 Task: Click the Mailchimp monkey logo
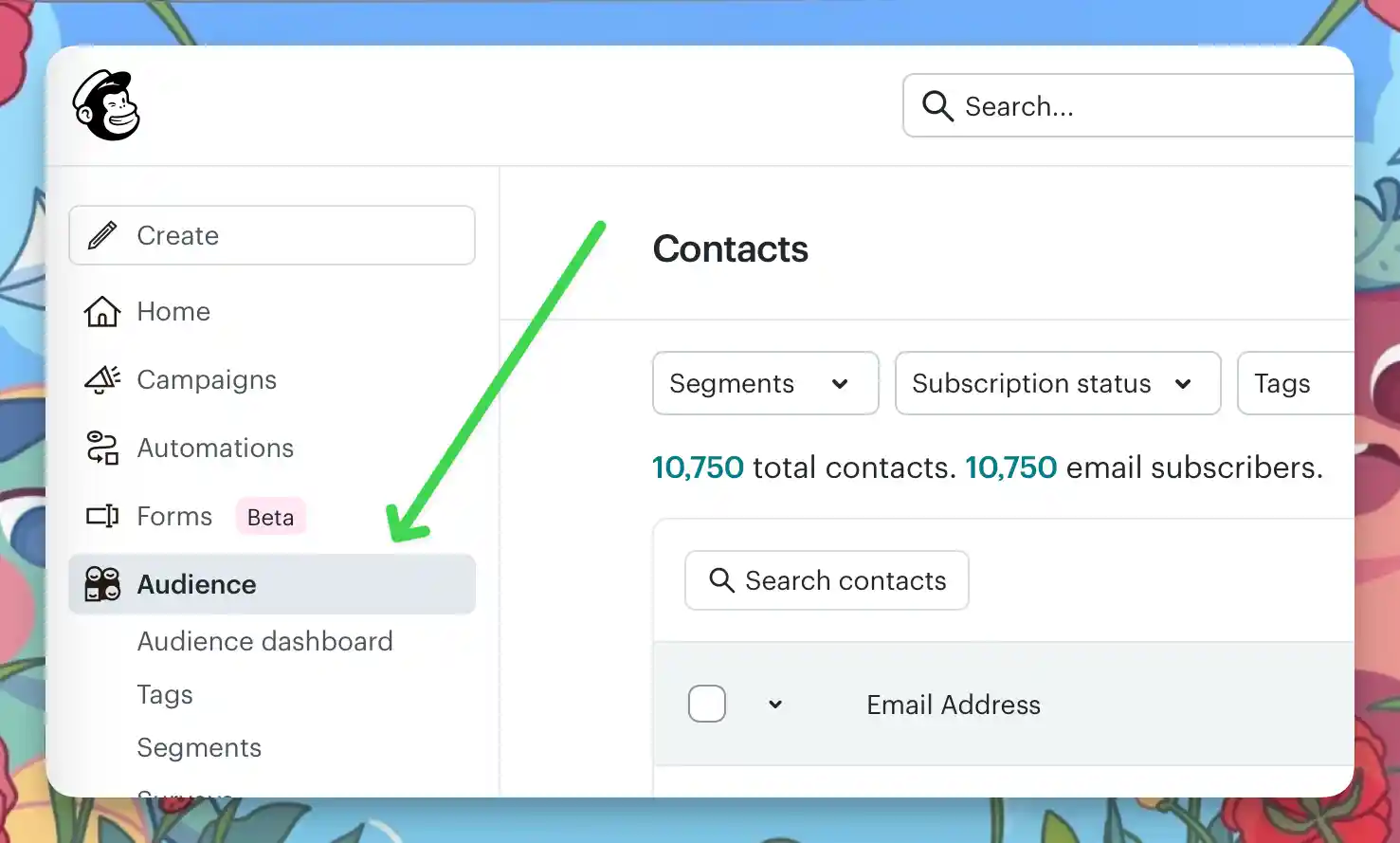[x=106, y=105]
